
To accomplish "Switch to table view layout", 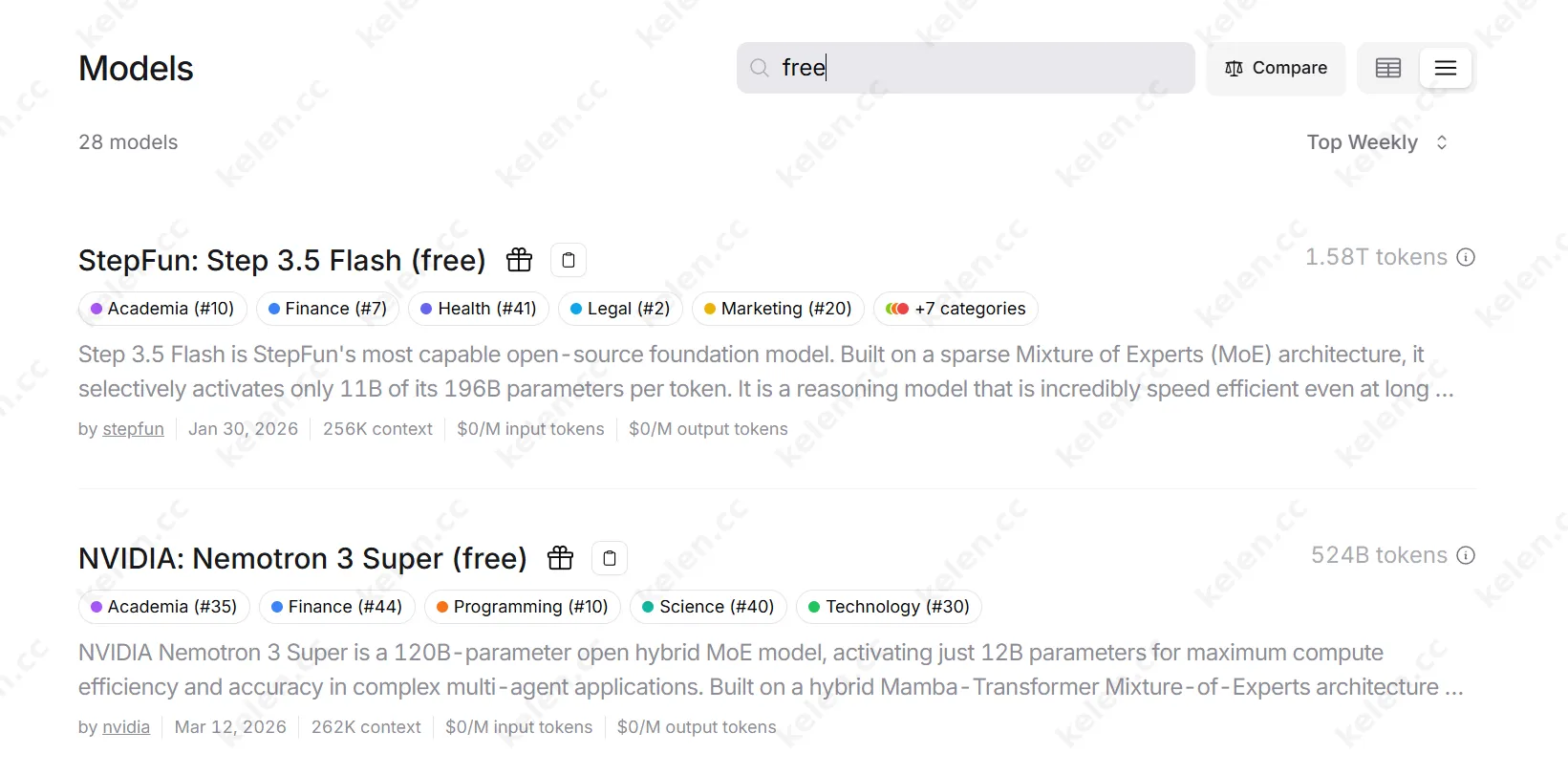I will coord(1388,68).
